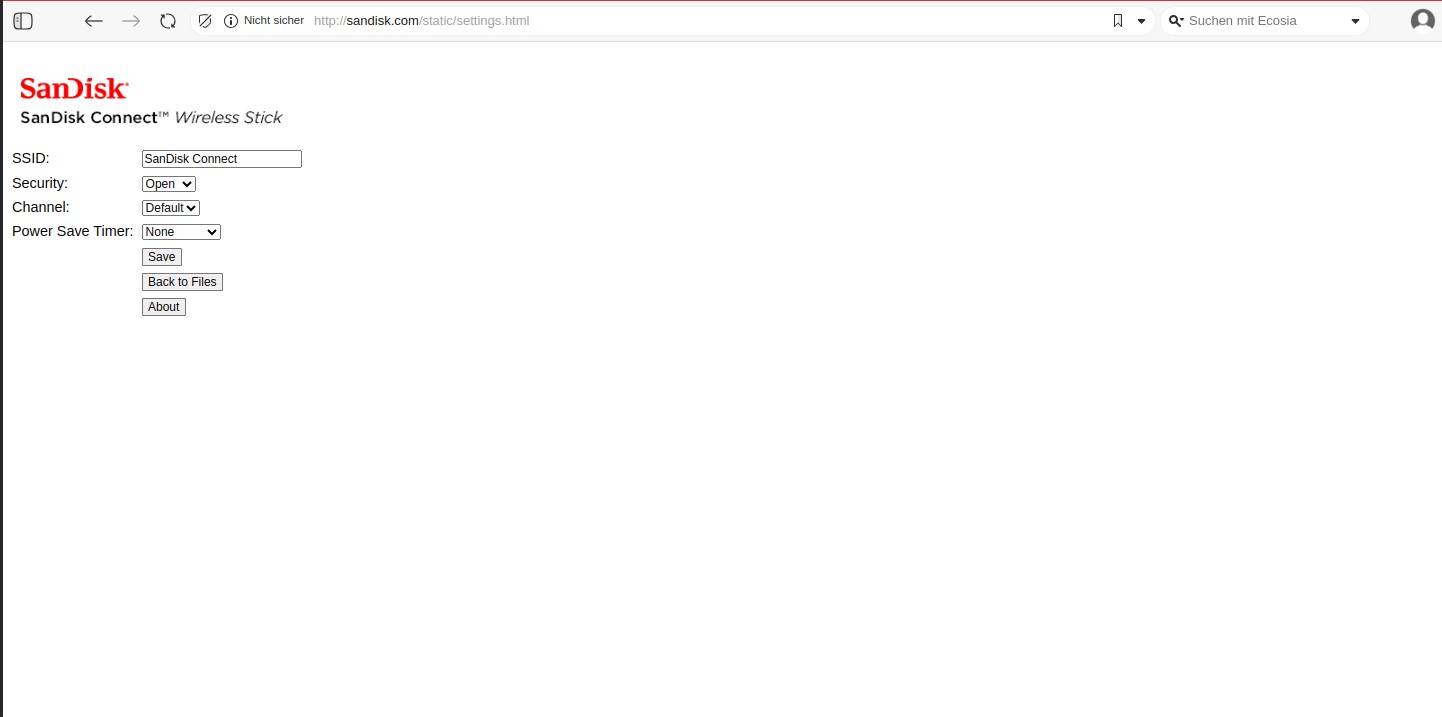The image size is (1442, 717).
Task: Go back with the left arrow
Action: click(x=94, y=21)
